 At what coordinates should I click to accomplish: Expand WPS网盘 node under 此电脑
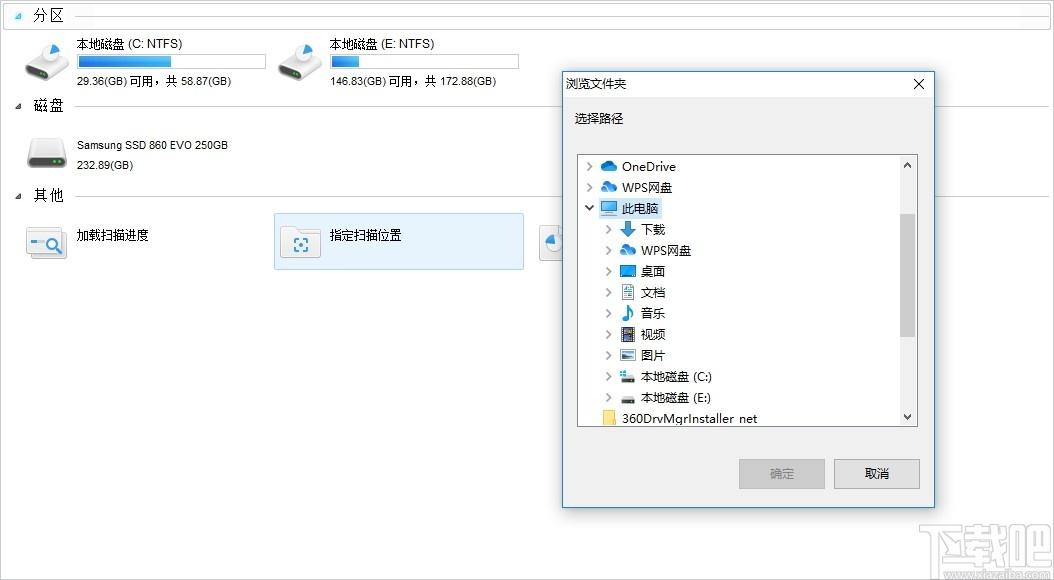[x=608, y=250]
